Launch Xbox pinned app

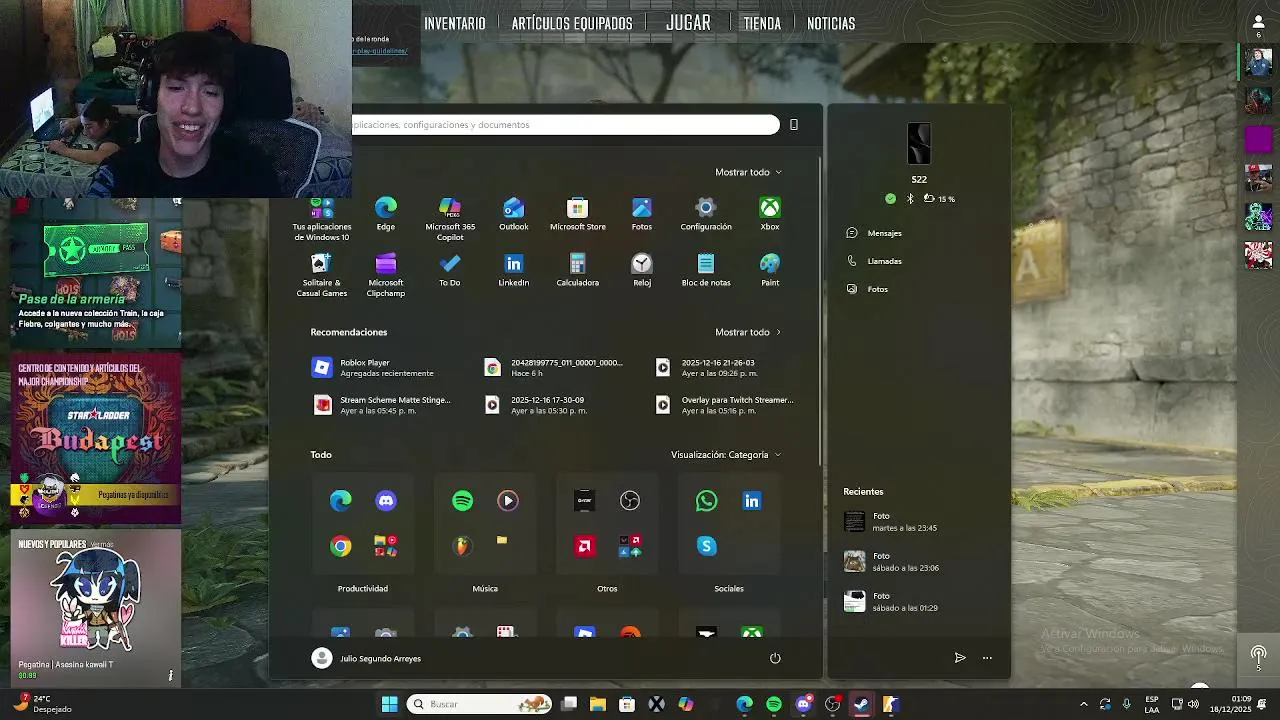pos(769,214)
